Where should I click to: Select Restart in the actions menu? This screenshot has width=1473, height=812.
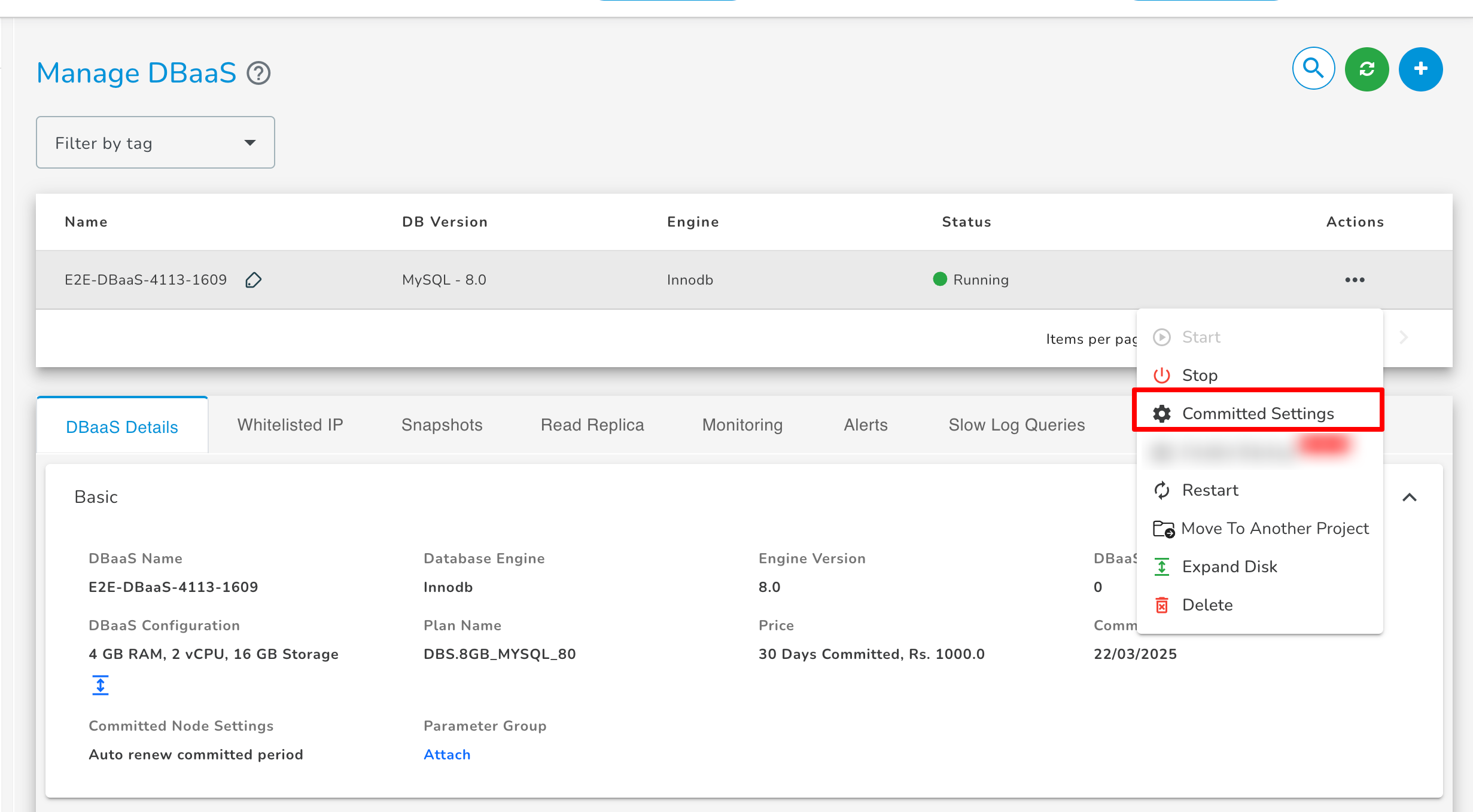1260,490
